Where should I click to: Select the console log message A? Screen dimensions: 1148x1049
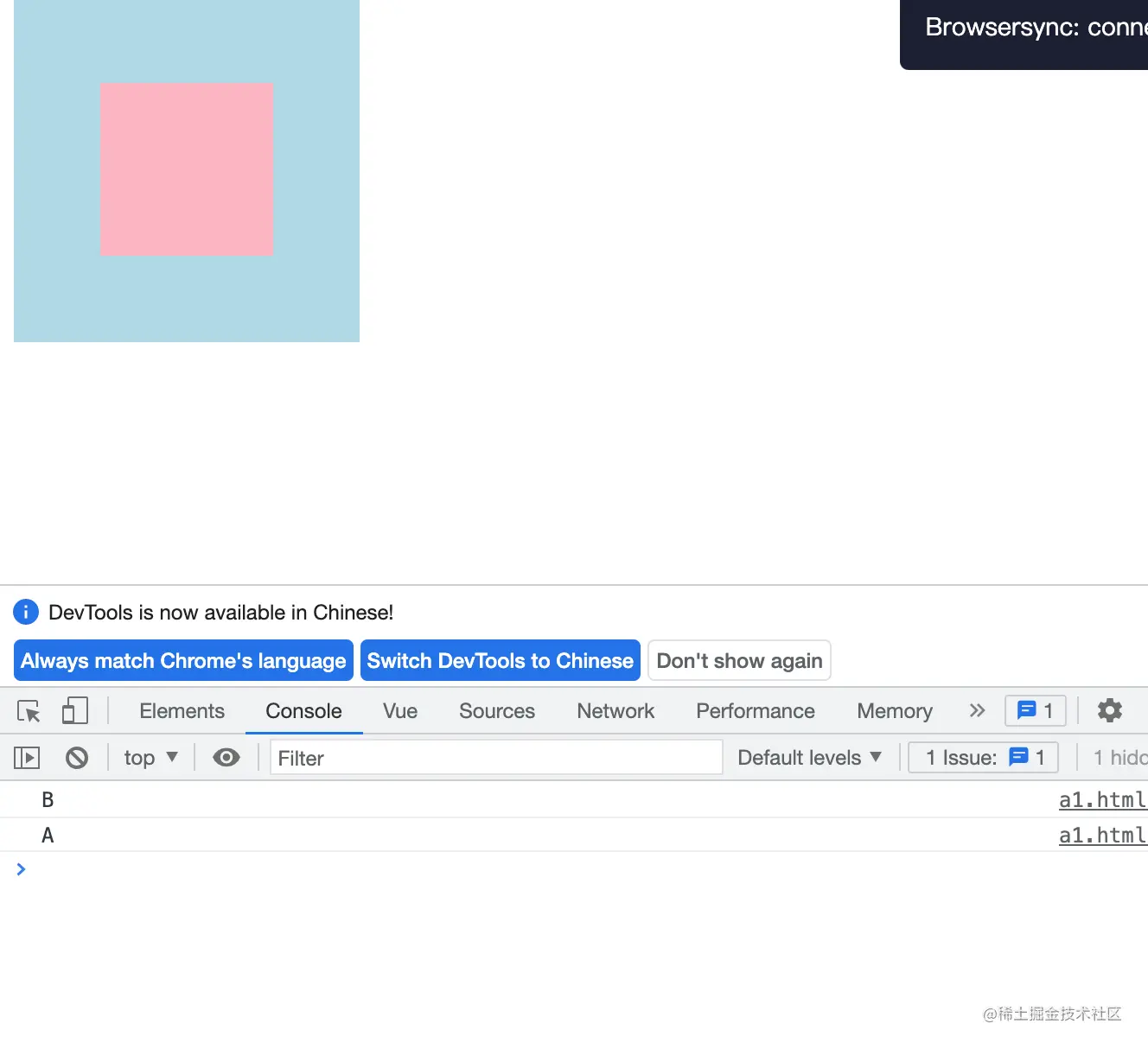click(48, 836)
